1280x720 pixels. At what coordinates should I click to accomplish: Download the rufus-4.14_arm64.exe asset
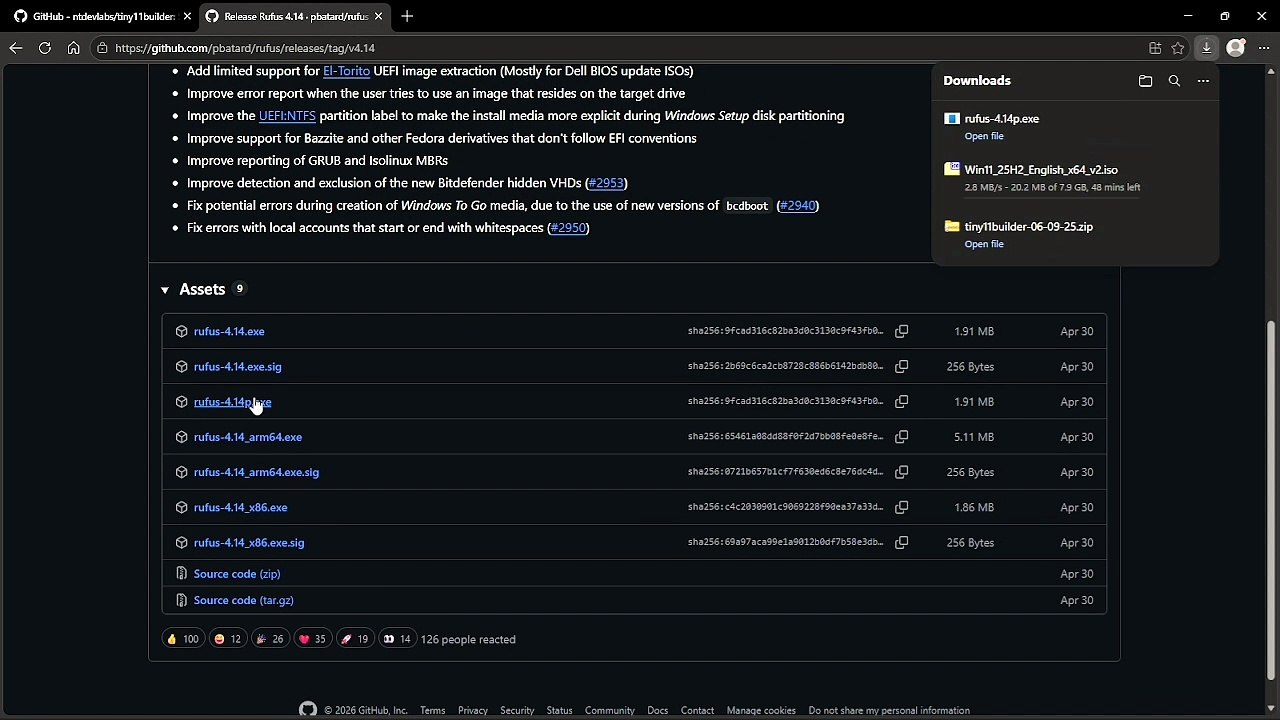pos(248,437)
